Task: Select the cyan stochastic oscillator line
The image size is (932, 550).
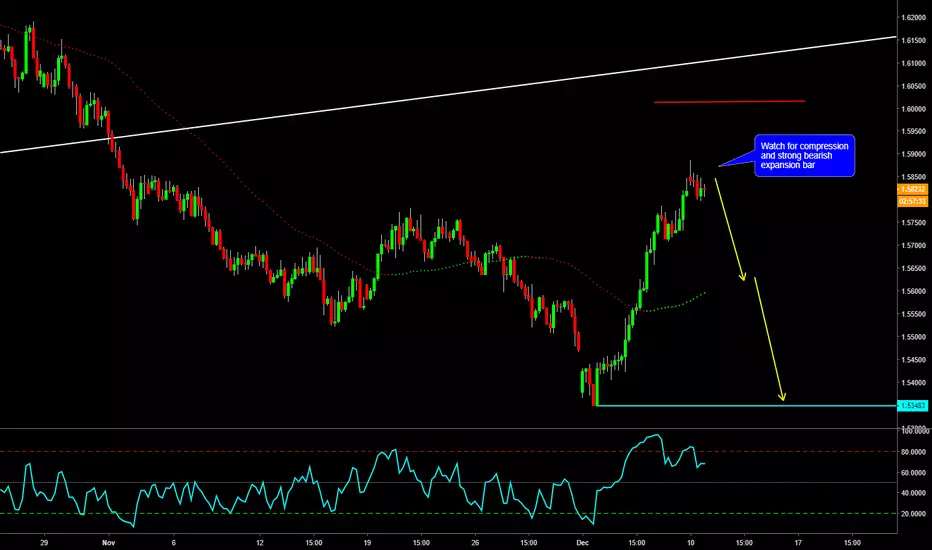Action: [351, 480]
